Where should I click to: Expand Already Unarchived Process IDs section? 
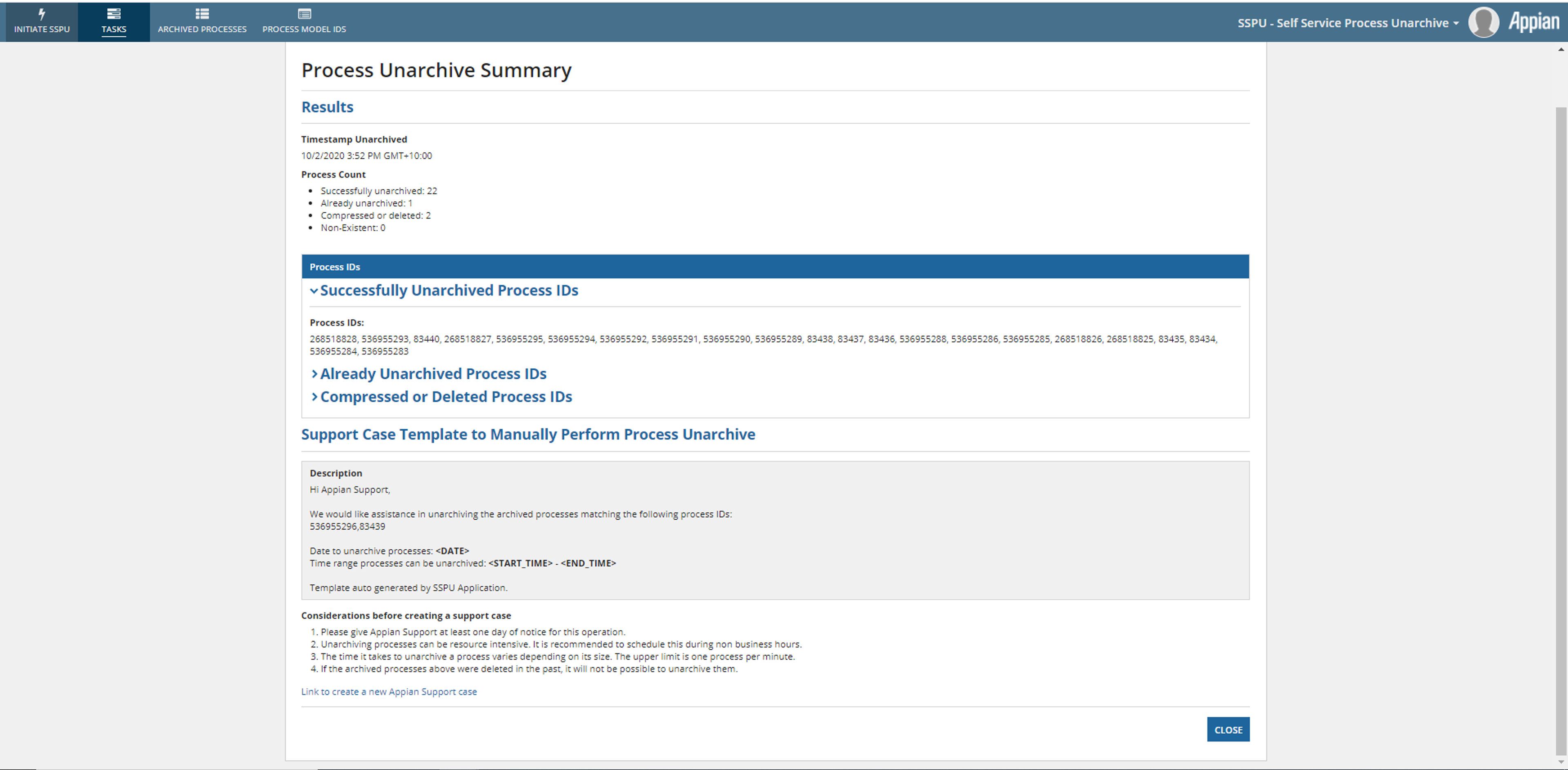tap(428, 374)
